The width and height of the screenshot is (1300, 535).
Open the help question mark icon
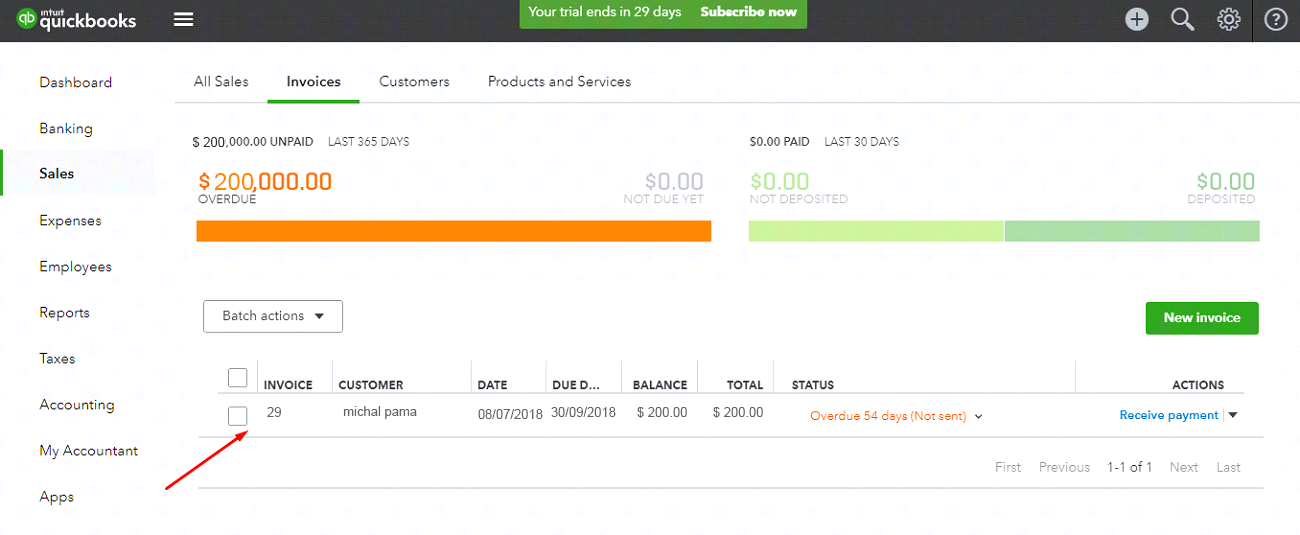pos(1276,20)
